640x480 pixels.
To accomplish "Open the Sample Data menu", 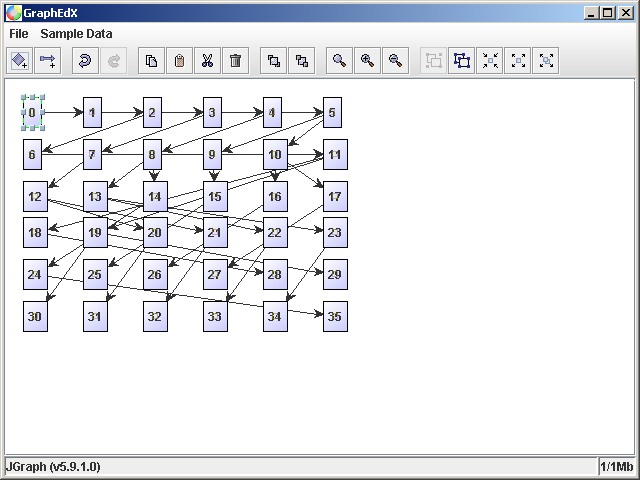I will (76, 33).
